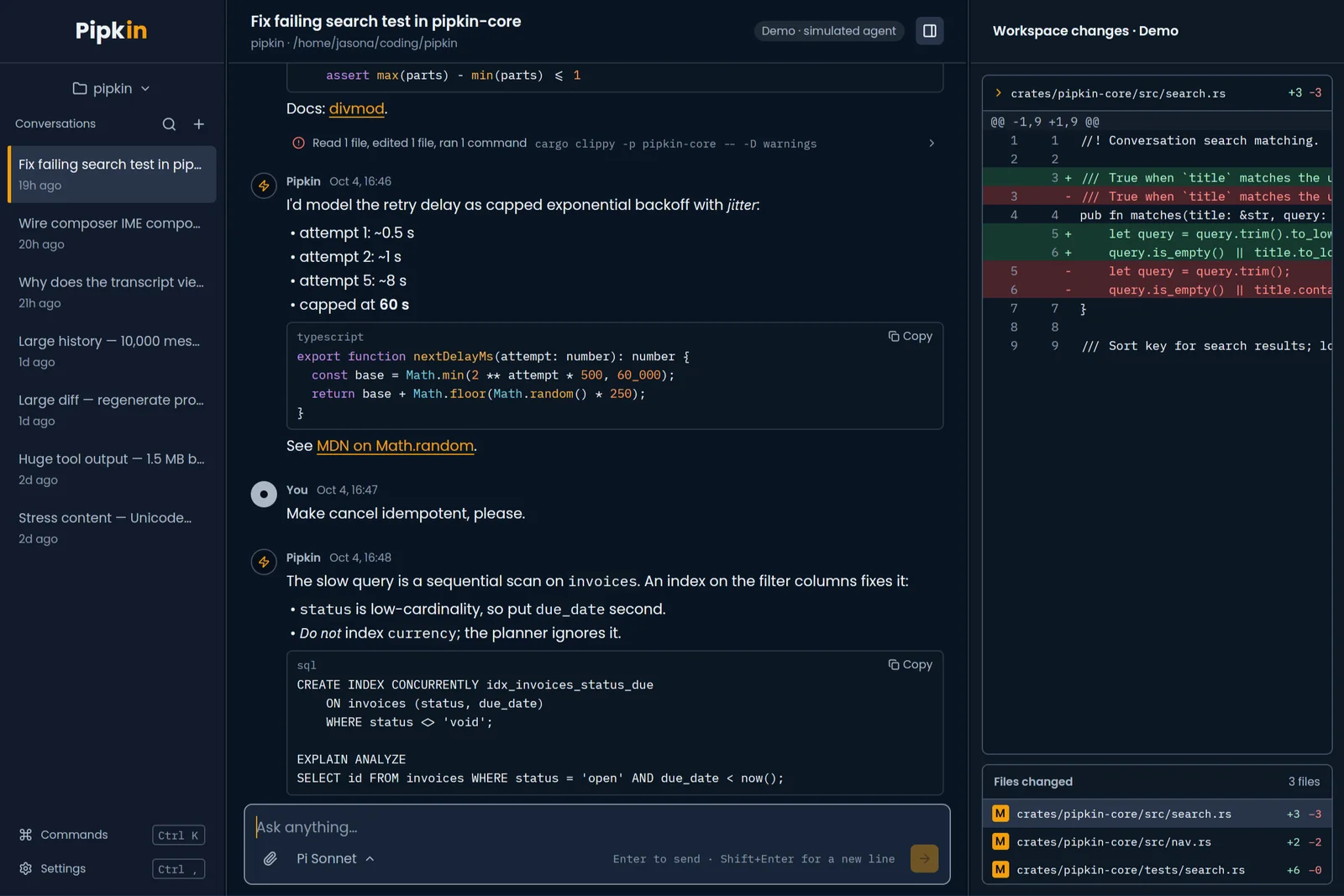Expand the tool activity summary chevron
1344x896 pixels.
coord(931,144)
